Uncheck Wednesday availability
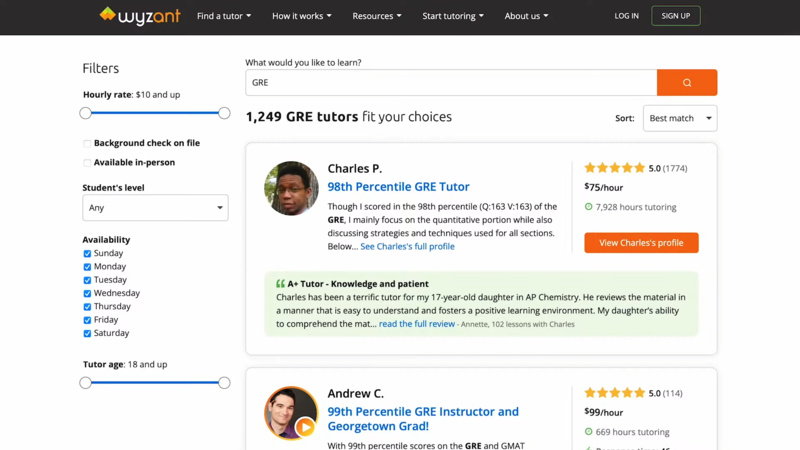The image size is (800, 450). coord(87,293)
